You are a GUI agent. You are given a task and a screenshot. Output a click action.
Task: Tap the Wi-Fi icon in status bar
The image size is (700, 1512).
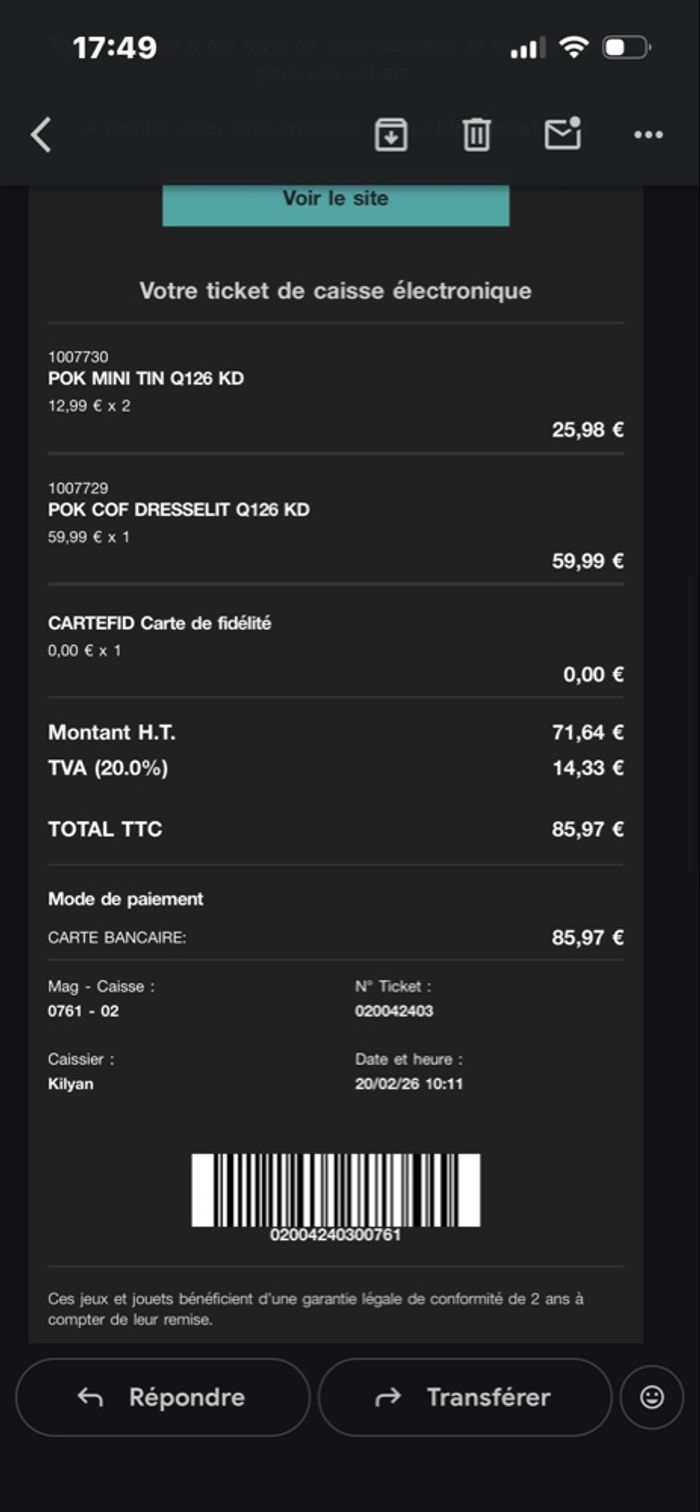click(574, 47)
